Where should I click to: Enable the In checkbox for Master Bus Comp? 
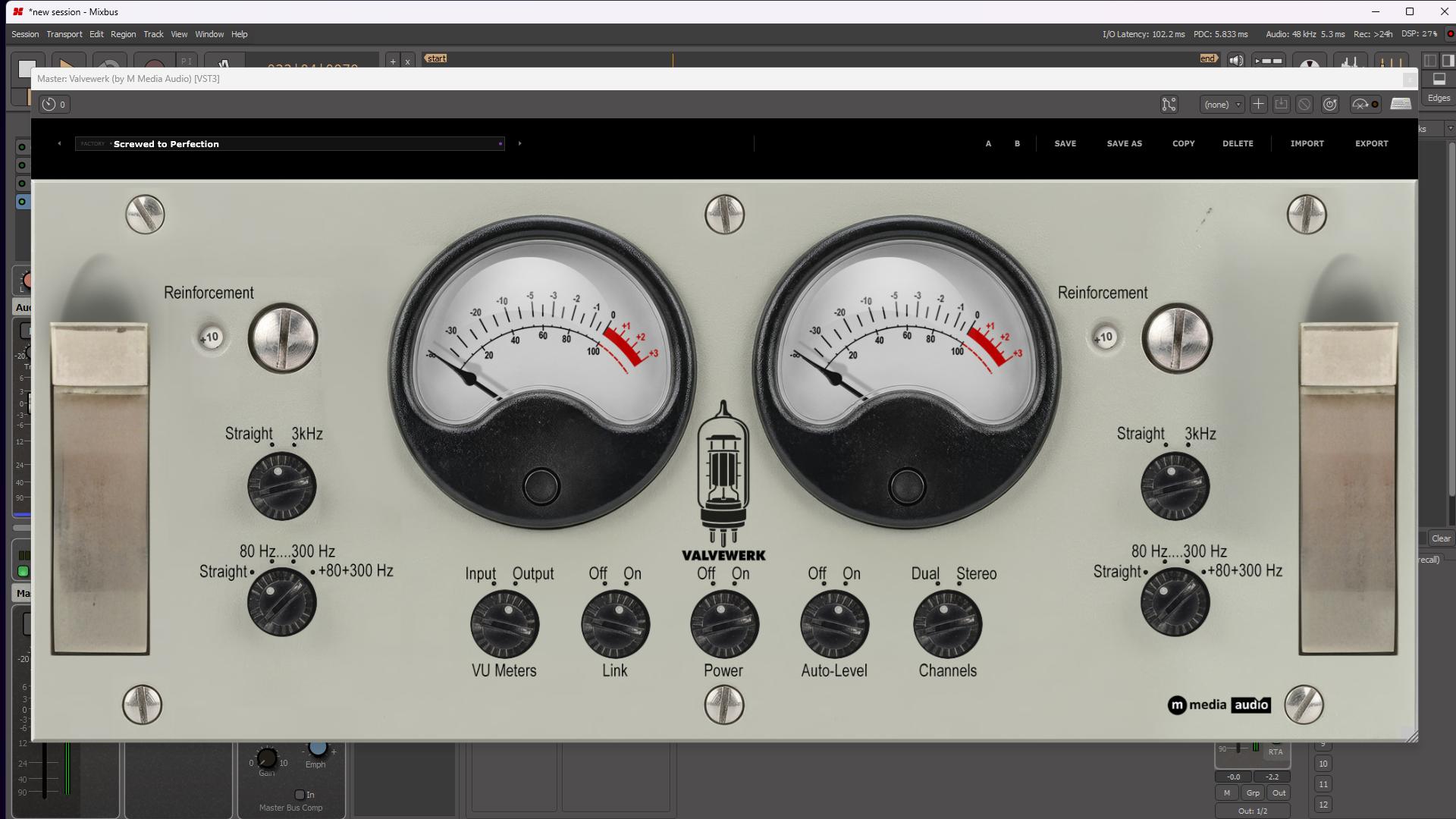click(x=300, y=795)
